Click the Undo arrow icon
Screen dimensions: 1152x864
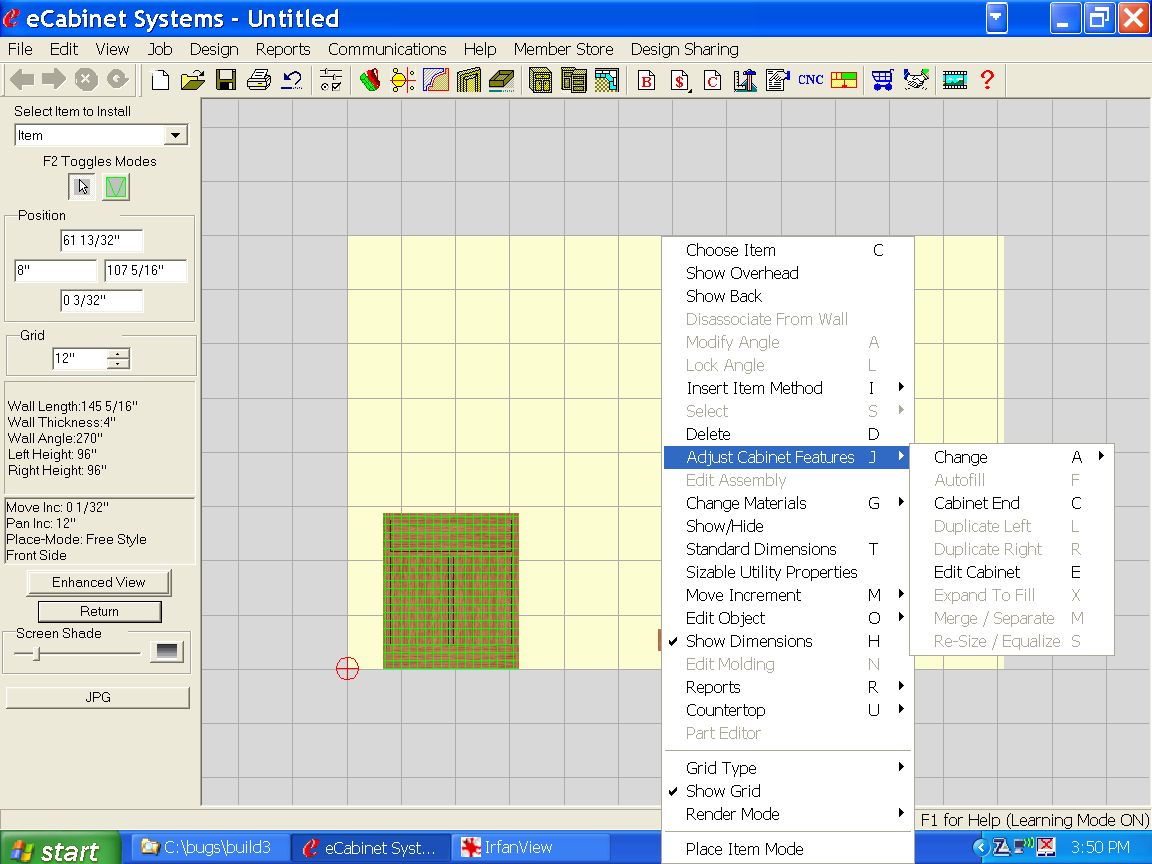click(x=292, y=79)
